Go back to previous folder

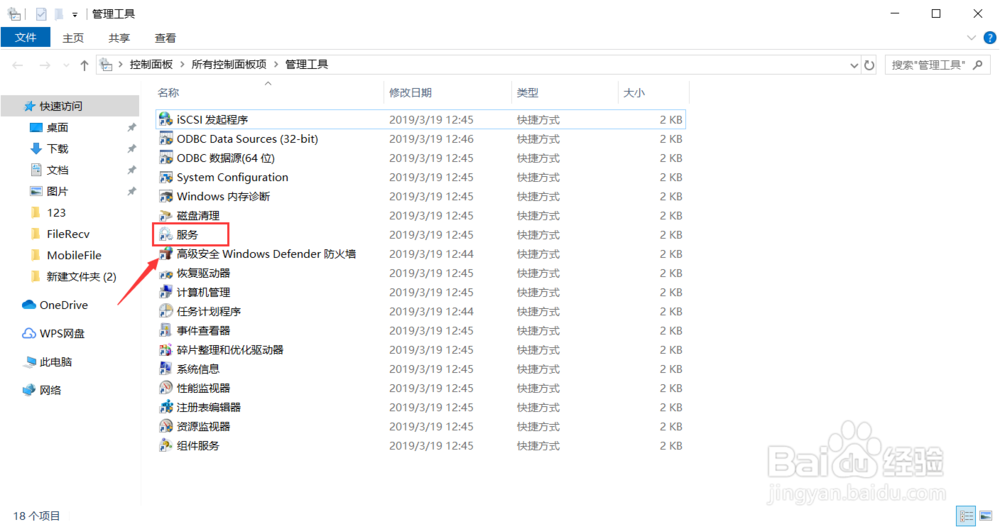pos(18,65)
